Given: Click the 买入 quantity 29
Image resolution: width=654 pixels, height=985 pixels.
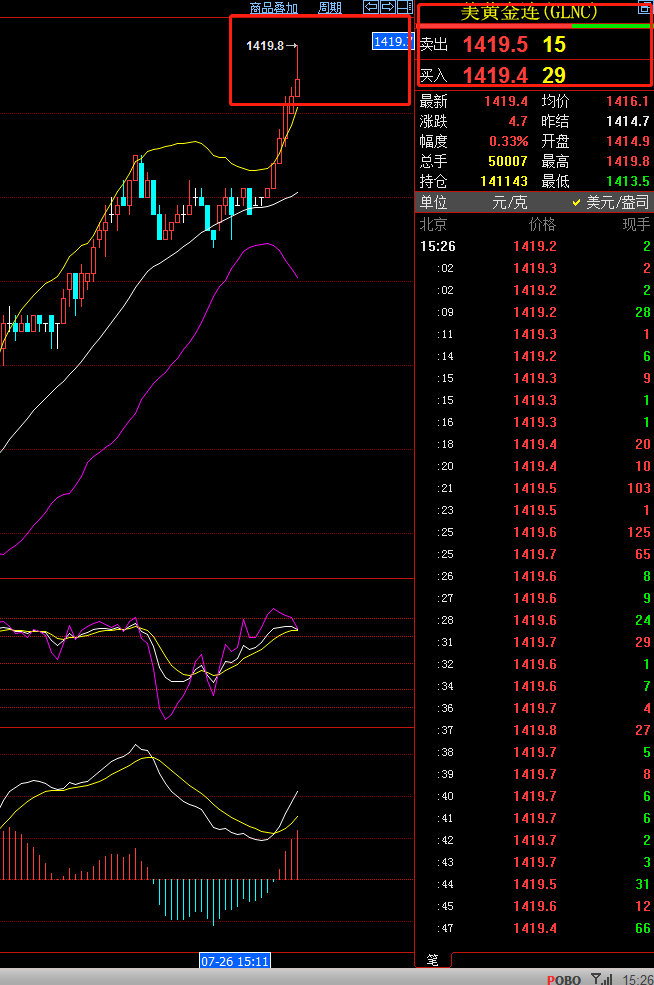Looking at the screenshot, I should [x=554, y=75].
